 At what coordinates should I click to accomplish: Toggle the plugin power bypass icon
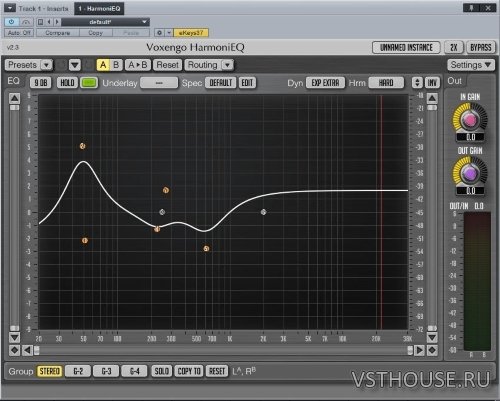point(11,22)
